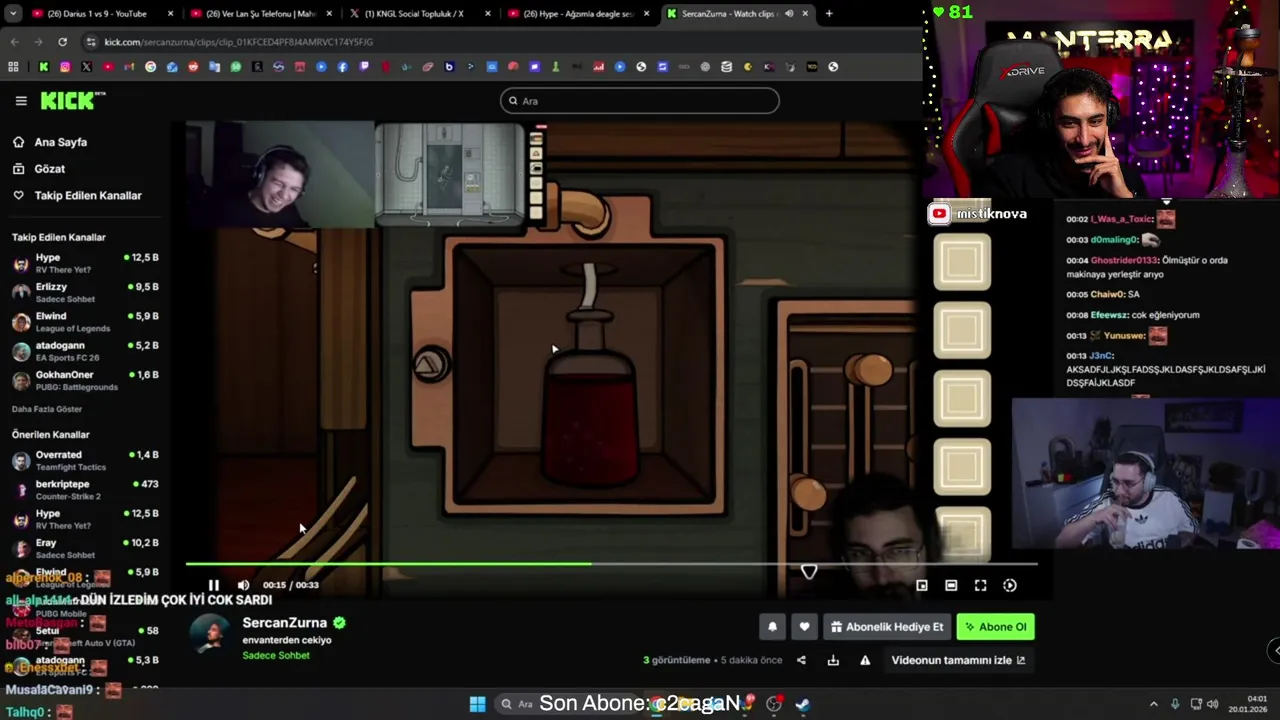Screen dimensions: 1280x720
Task: Open Videonun tamamını izle link
Action: click(x=958, y=660)
